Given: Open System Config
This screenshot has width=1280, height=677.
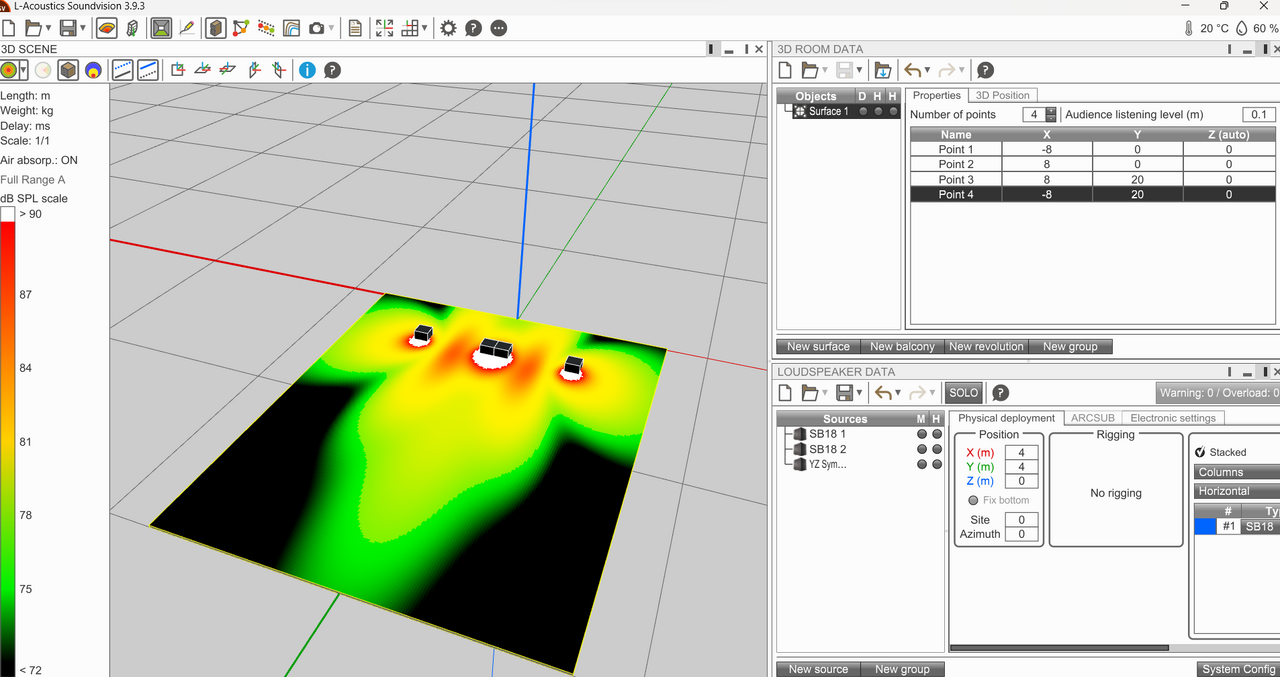Looking at the screenshot, I should 1238,669.
